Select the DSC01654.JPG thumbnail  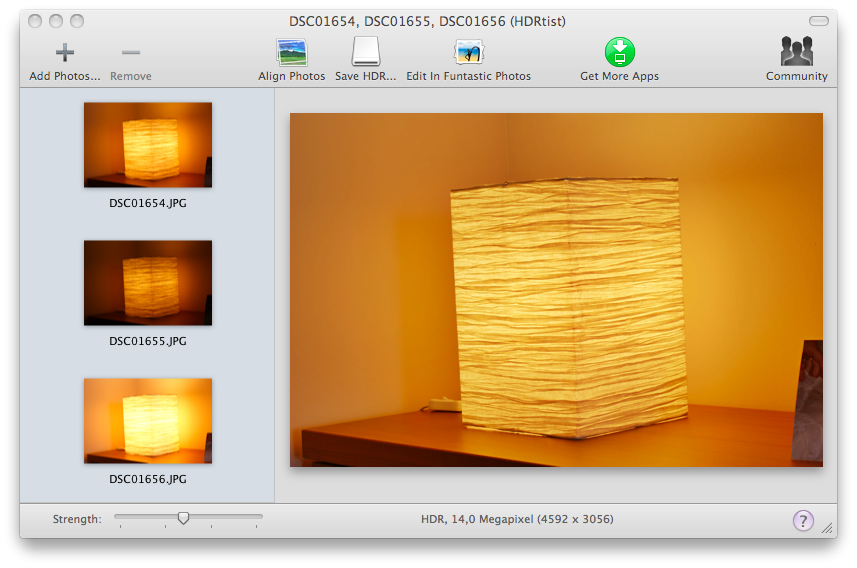pos(148,145)
